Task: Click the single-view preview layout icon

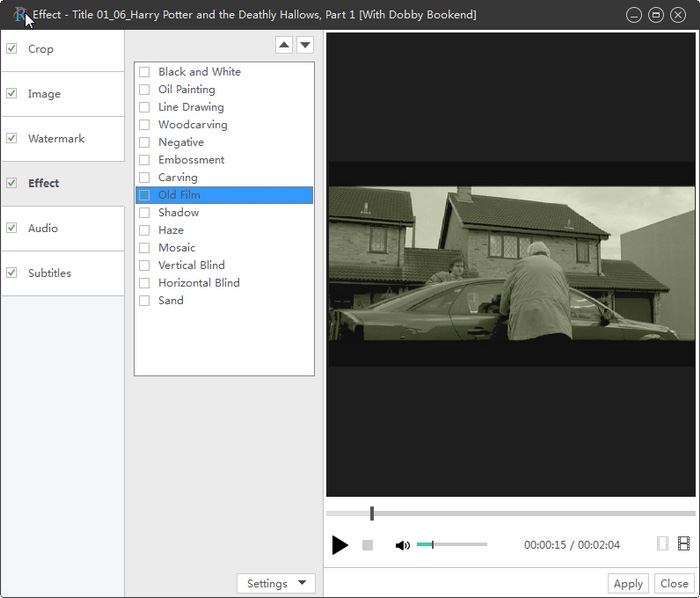Action: (x=662, y=544)
